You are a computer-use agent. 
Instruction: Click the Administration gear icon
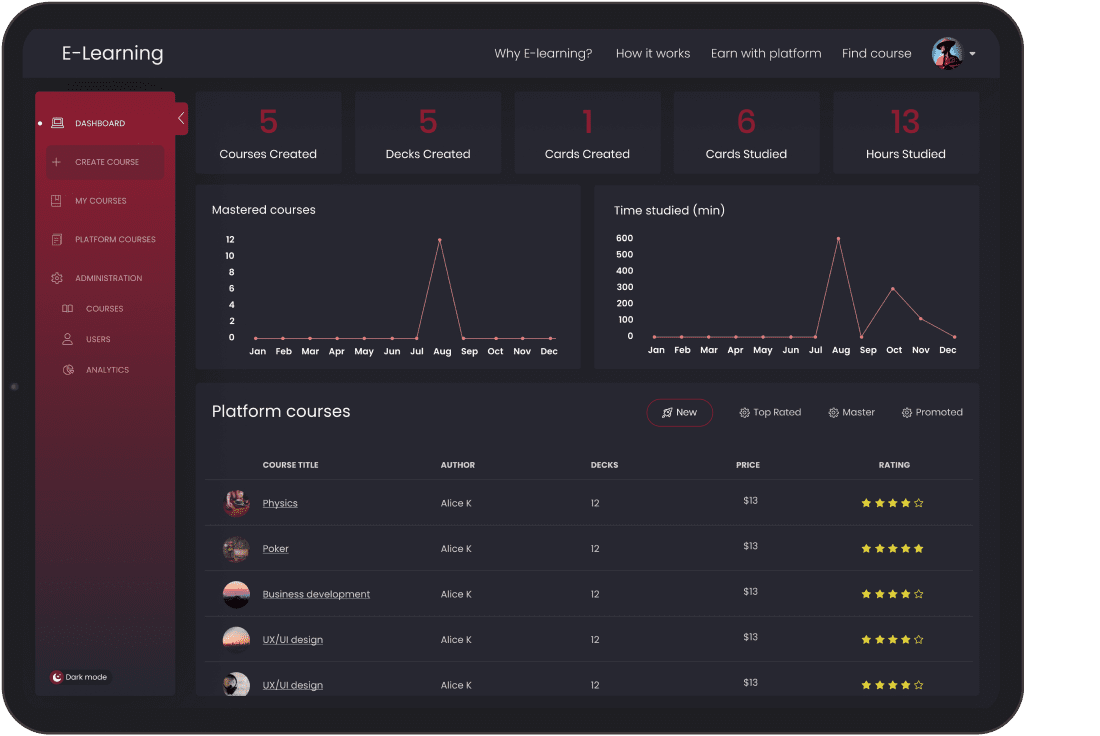[57, 278]
